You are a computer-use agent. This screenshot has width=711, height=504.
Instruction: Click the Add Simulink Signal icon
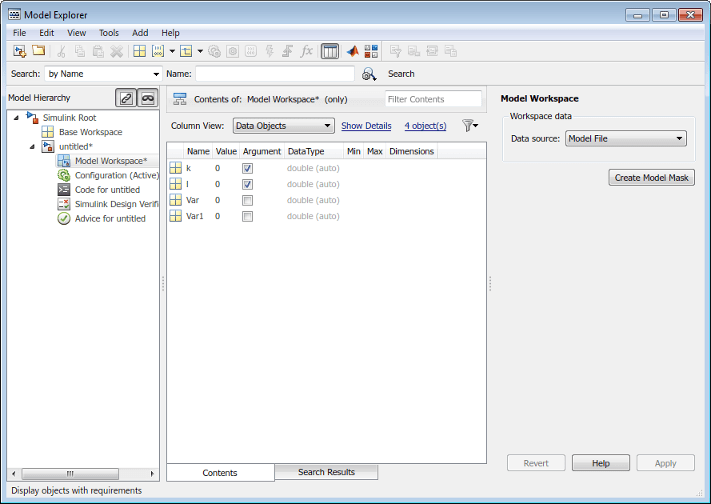186,51
